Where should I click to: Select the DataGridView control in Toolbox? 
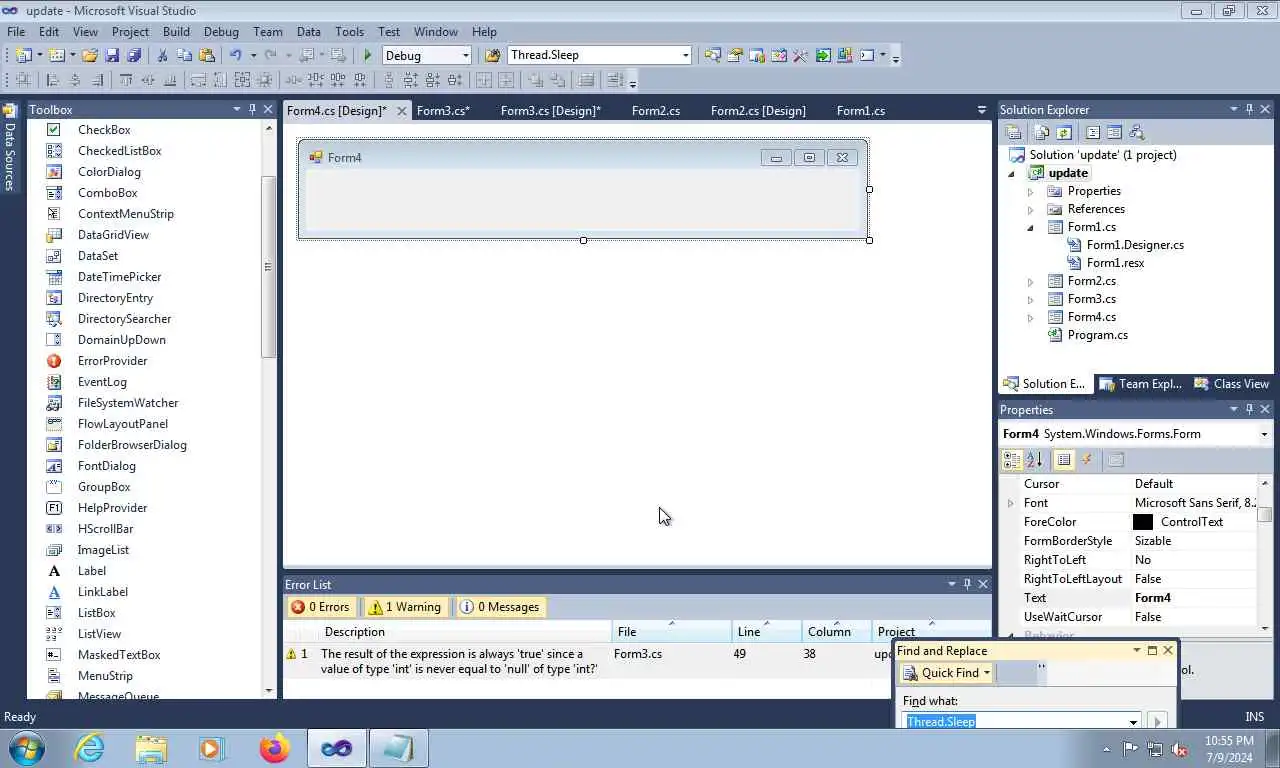coord(113,235)
